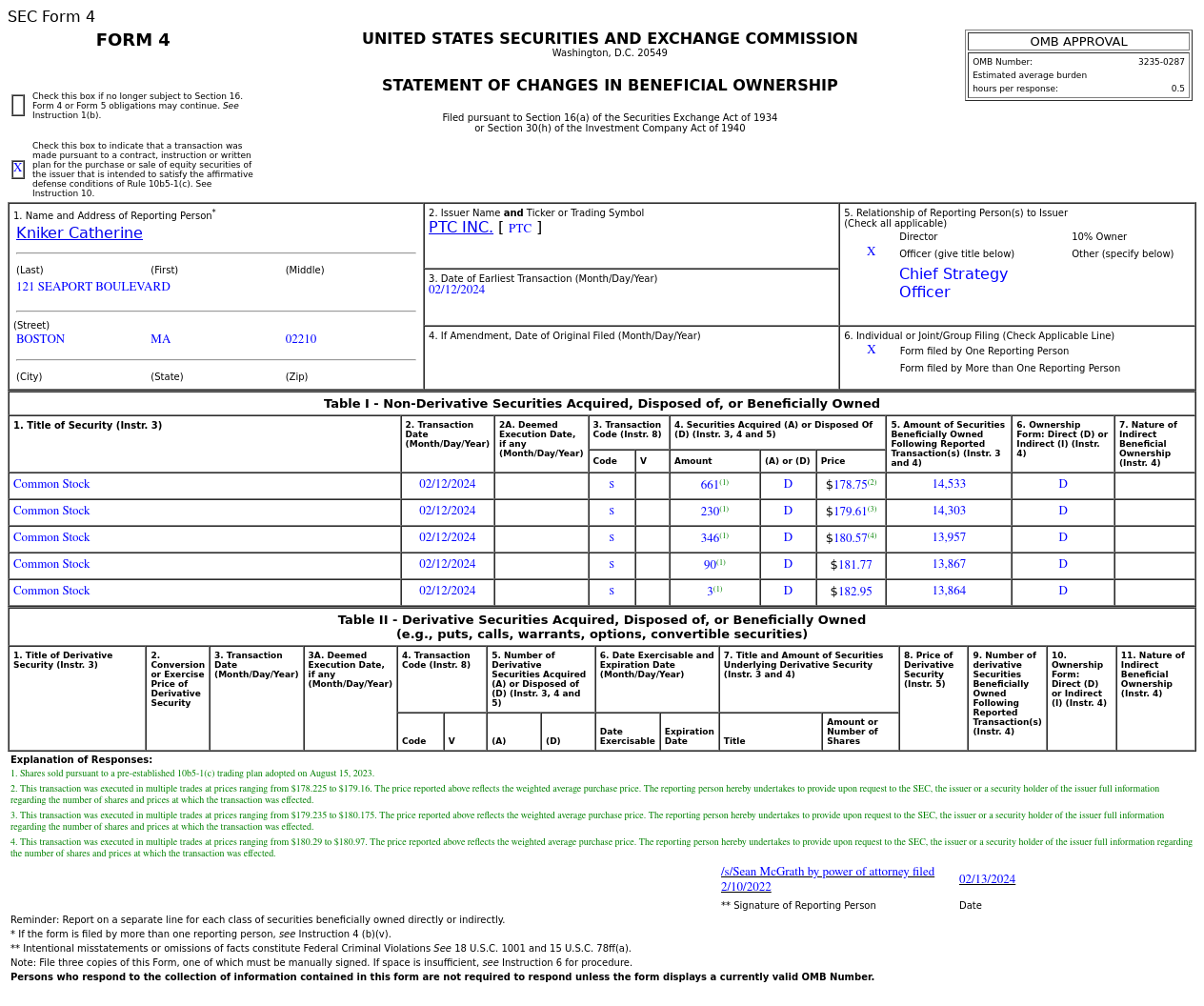
Task: Click the OMB APPROVAL box title
Action: click(x=1078, y=42)
